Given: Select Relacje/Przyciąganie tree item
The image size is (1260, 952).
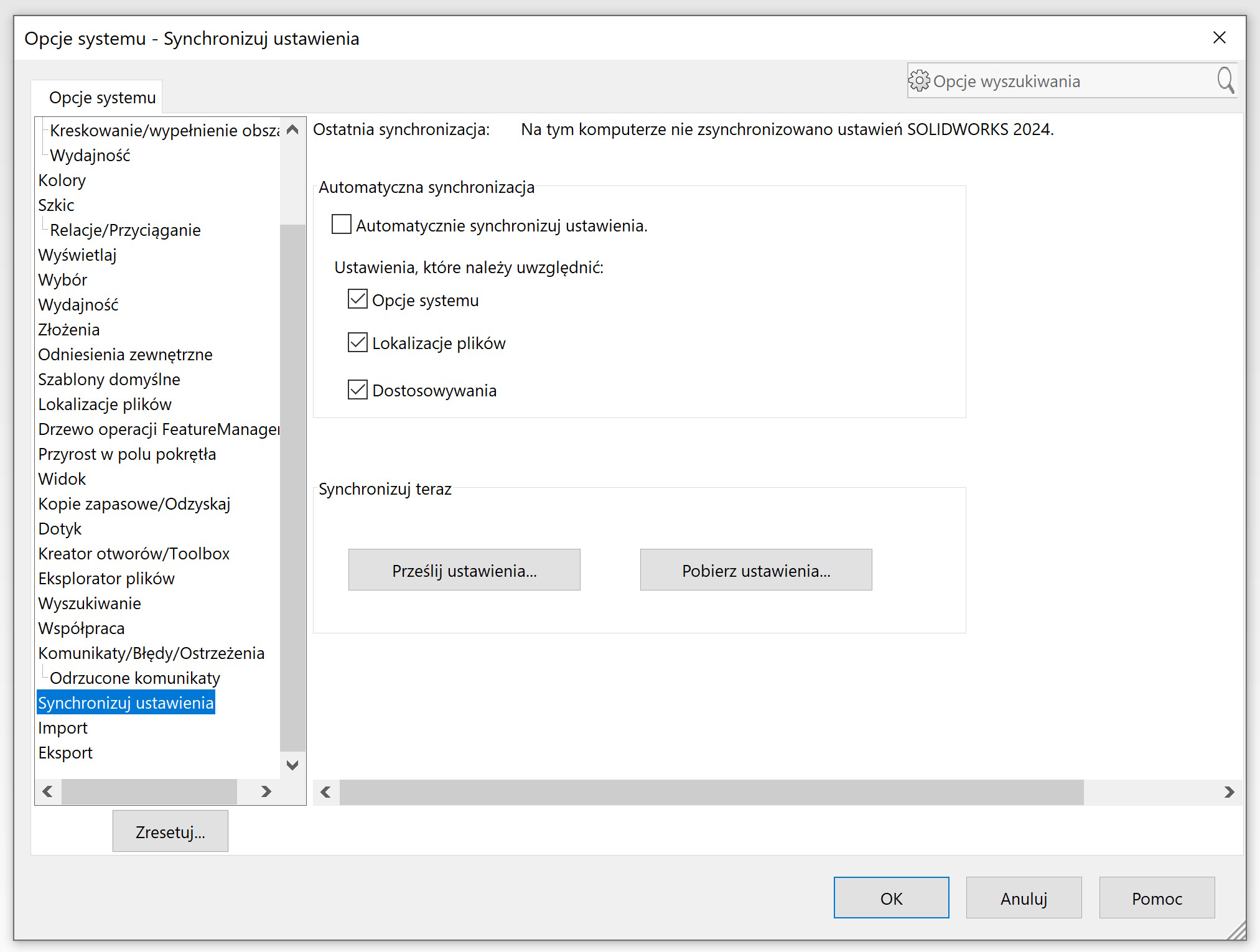Looking at the screenshot, I should [125, 230].
